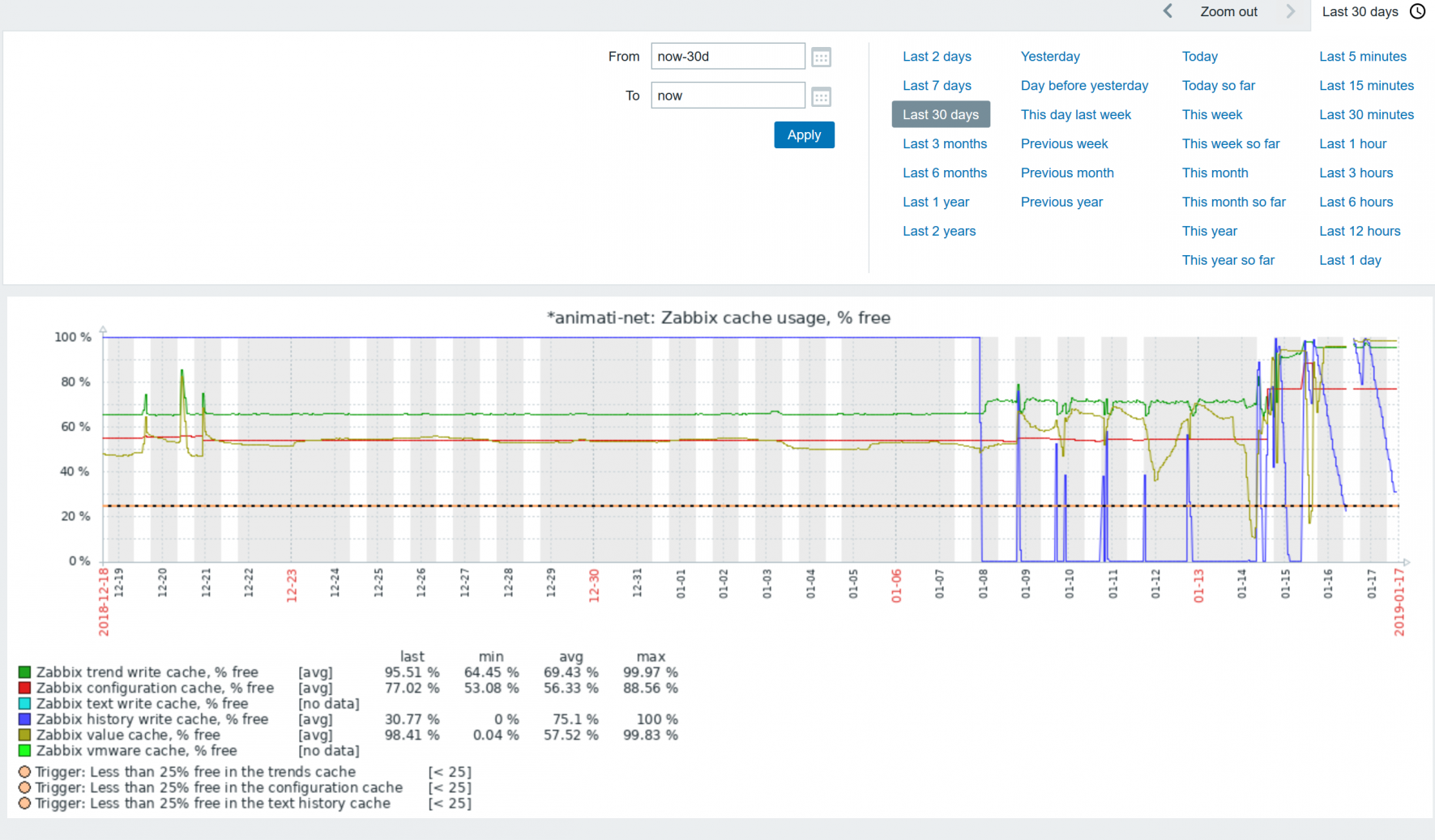Choose the Last 7 days preset

click(937, 86)
